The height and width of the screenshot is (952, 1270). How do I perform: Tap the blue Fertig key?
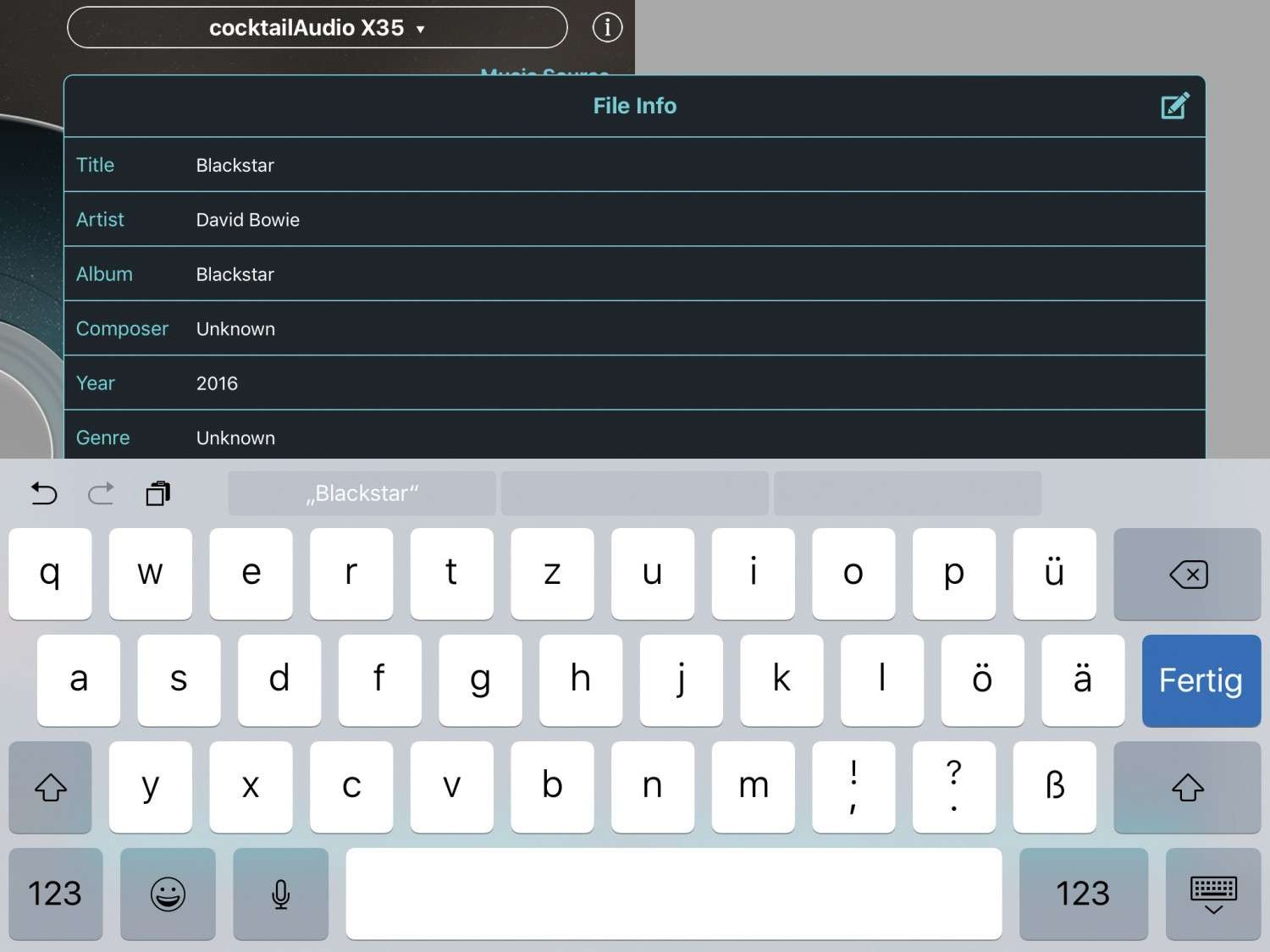(1201, 680)
